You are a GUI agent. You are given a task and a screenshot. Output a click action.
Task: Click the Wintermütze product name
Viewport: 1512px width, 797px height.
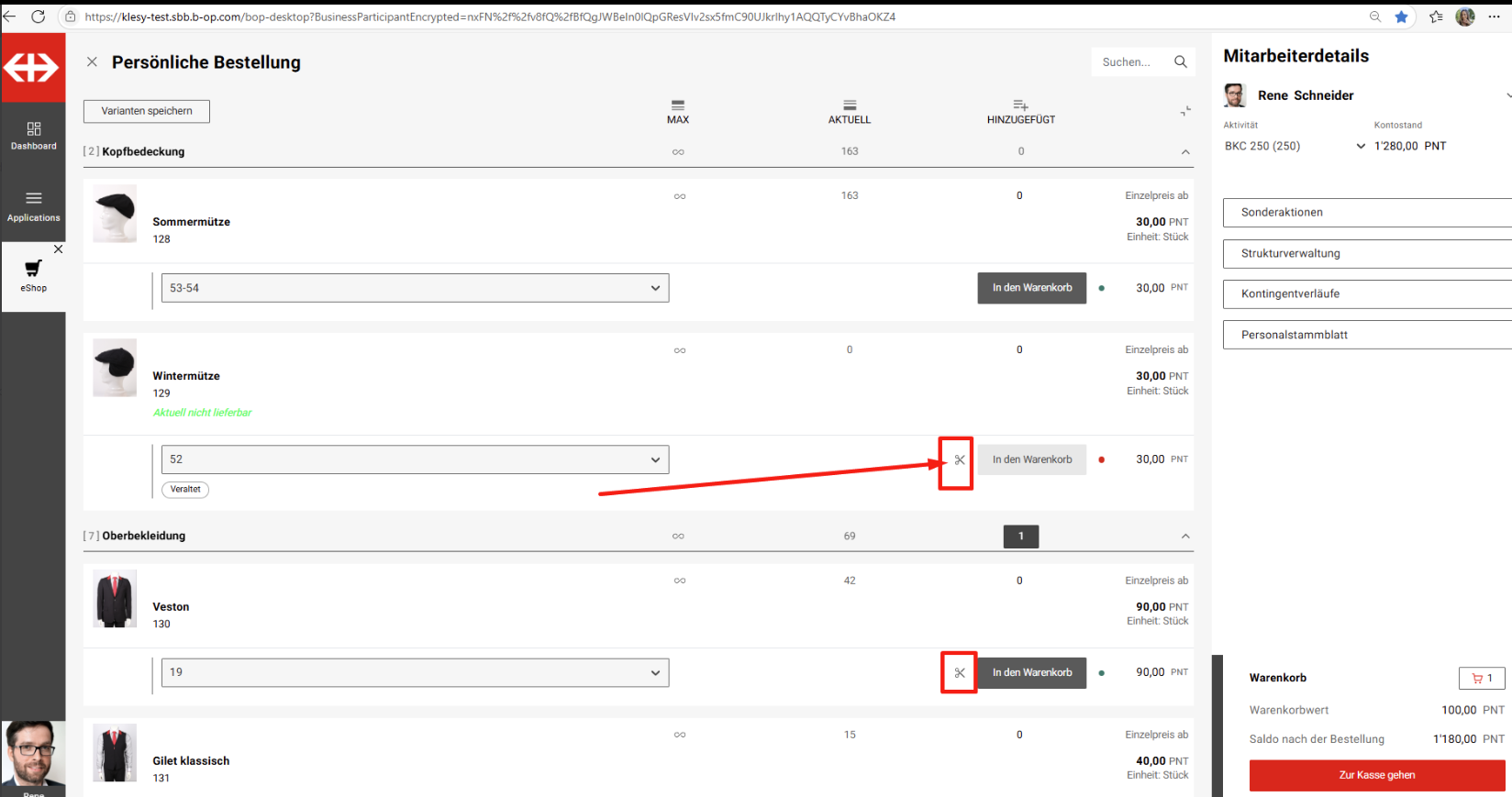186,376
